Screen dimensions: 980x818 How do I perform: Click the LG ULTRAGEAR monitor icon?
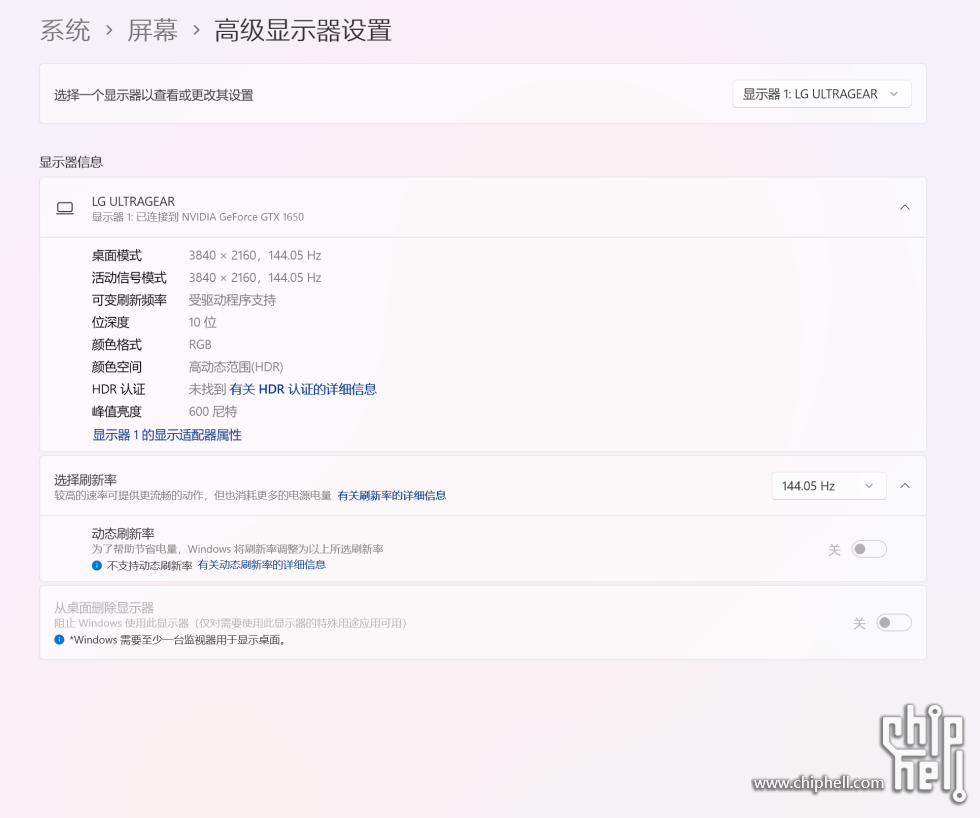click(65, 208)
